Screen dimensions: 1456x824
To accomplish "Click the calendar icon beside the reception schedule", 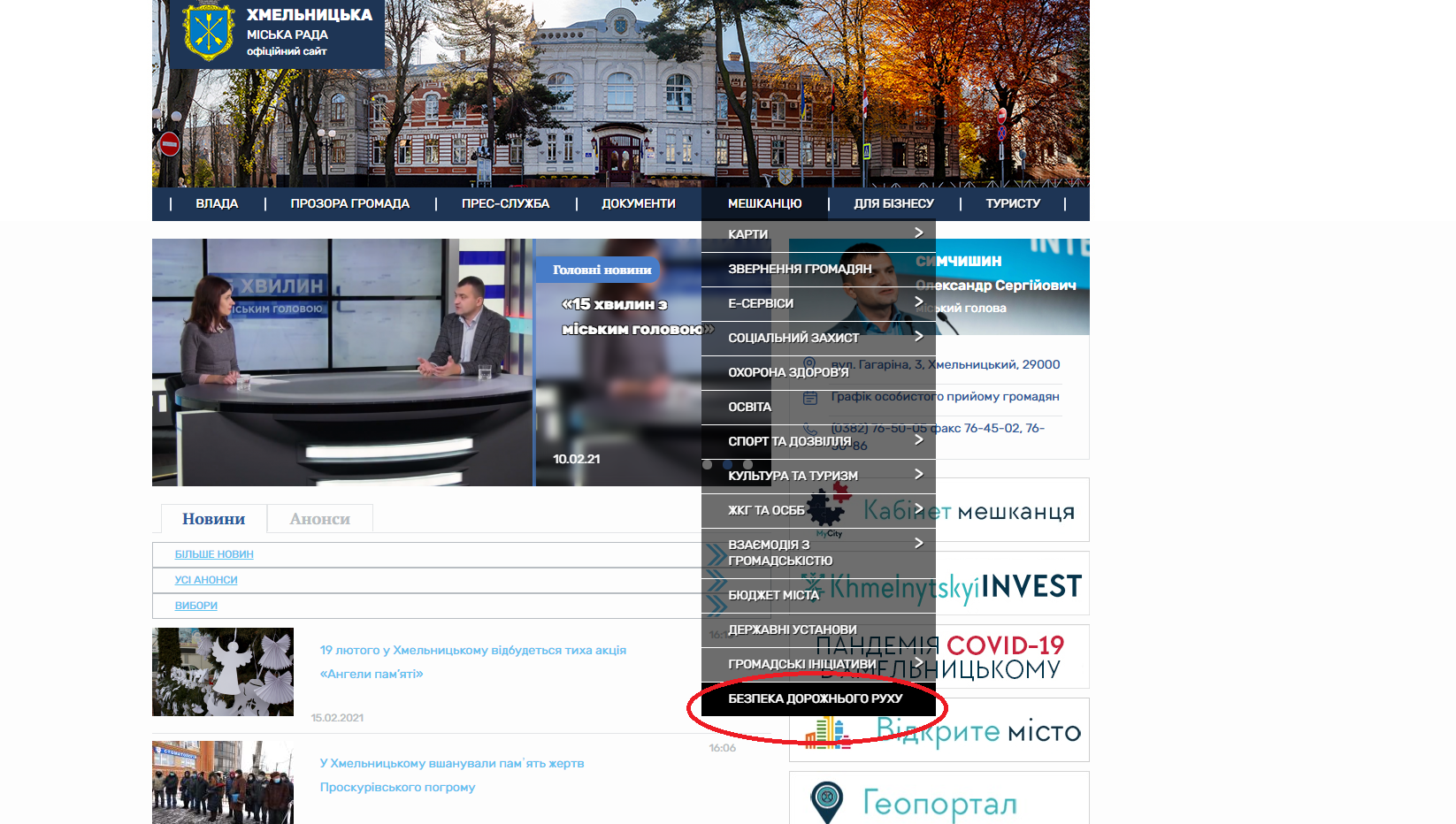I will [x=809, y=397].
